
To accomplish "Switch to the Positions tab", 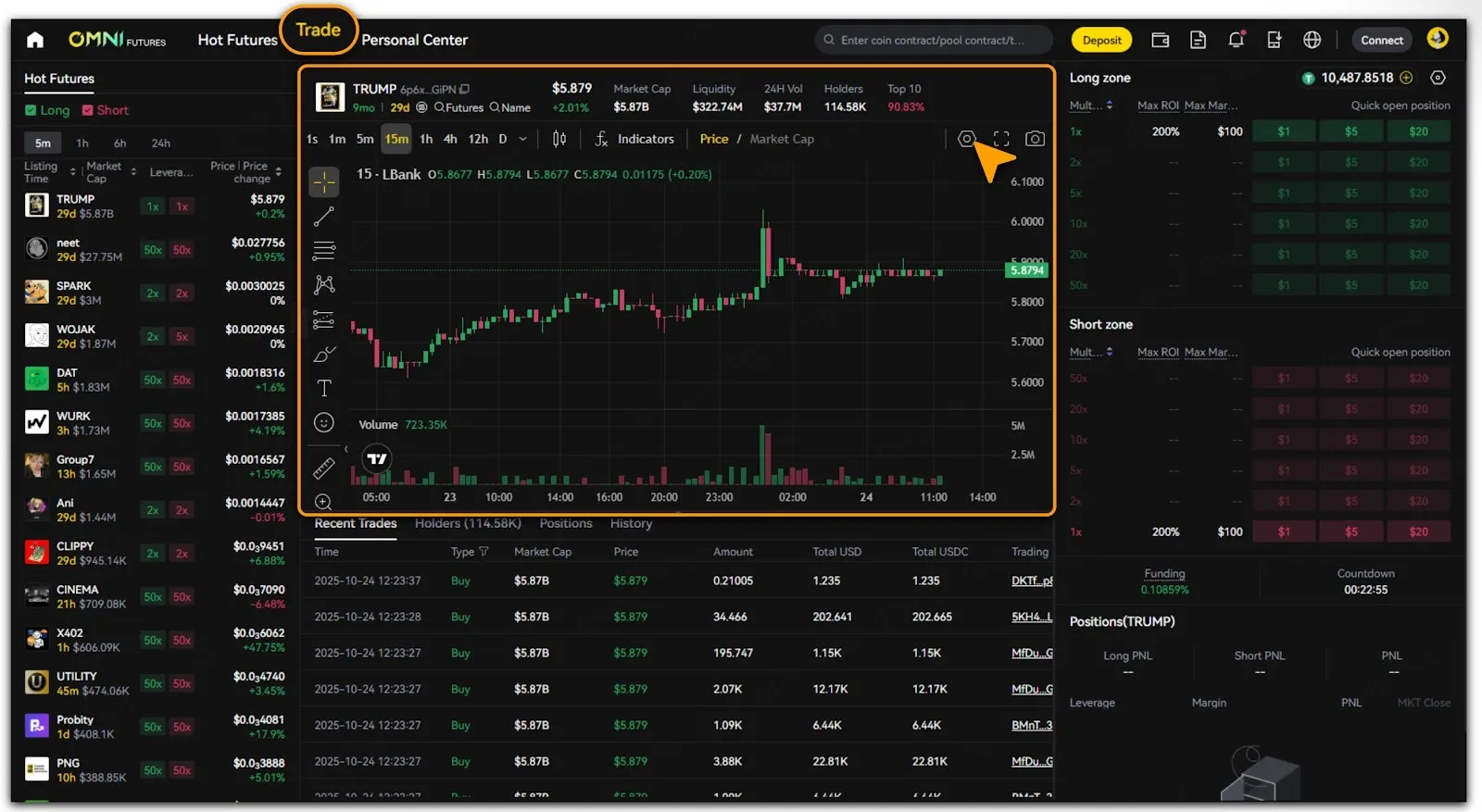I will [x=565, y=523].
